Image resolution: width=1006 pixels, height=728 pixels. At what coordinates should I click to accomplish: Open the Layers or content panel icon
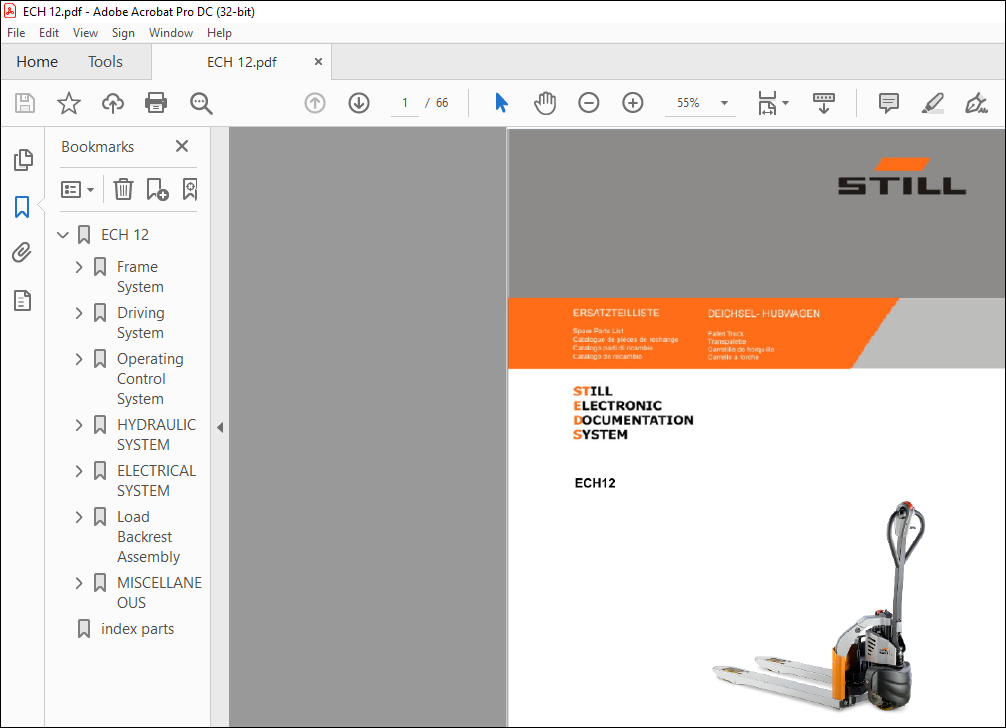22,300
